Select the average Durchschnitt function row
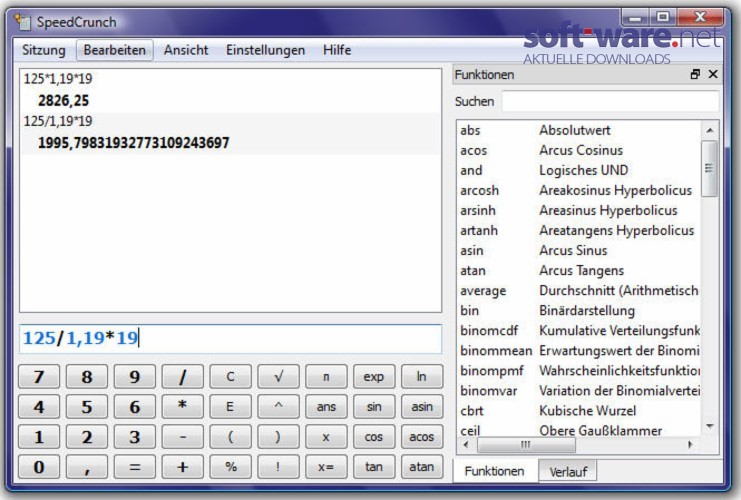 [x=579, y=291]
